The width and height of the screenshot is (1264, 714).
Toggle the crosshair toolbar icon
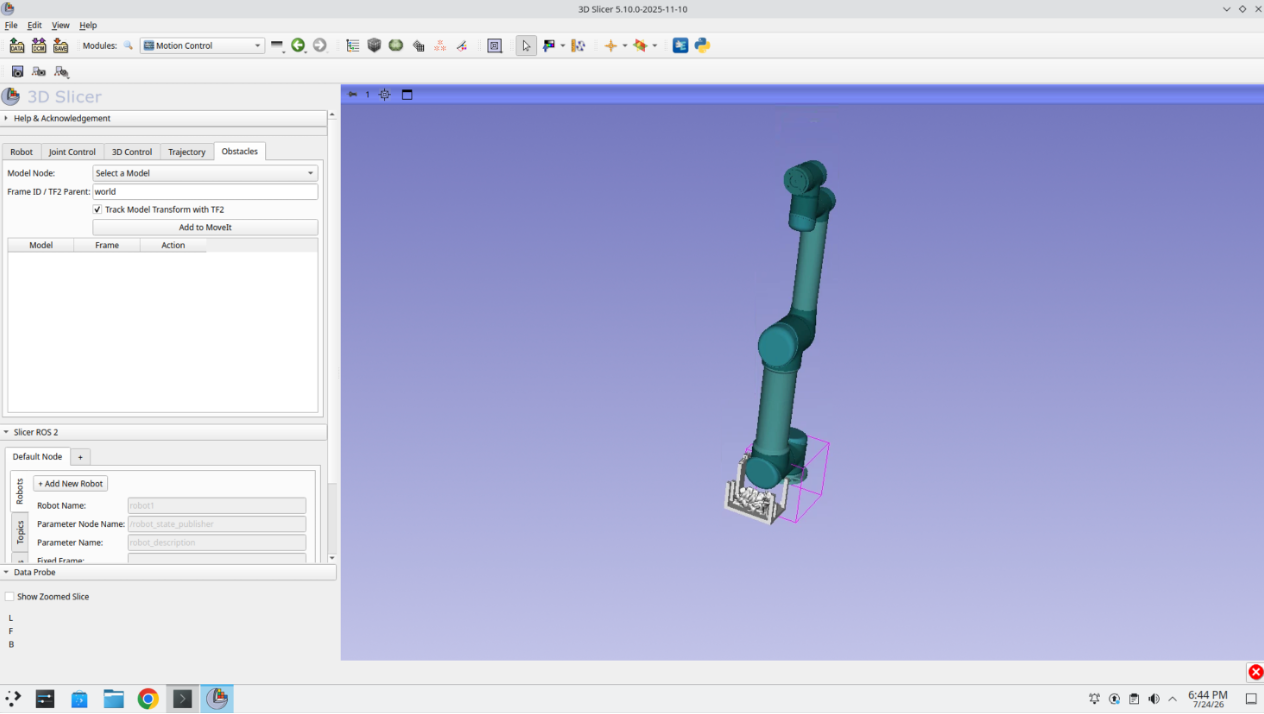point(611,46)
